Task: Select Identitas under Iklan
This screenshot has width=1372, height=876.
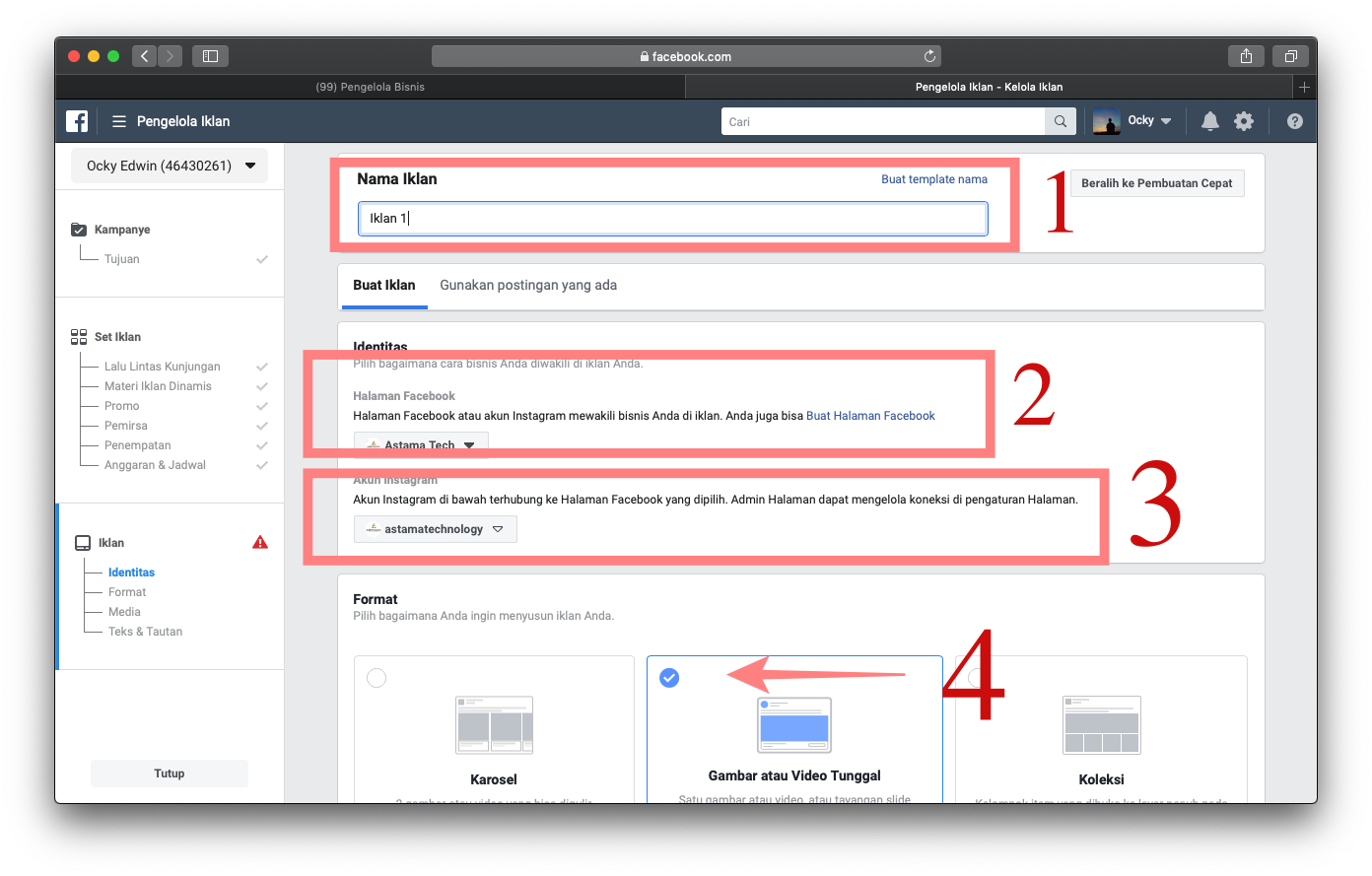Action: pos(131,573)
